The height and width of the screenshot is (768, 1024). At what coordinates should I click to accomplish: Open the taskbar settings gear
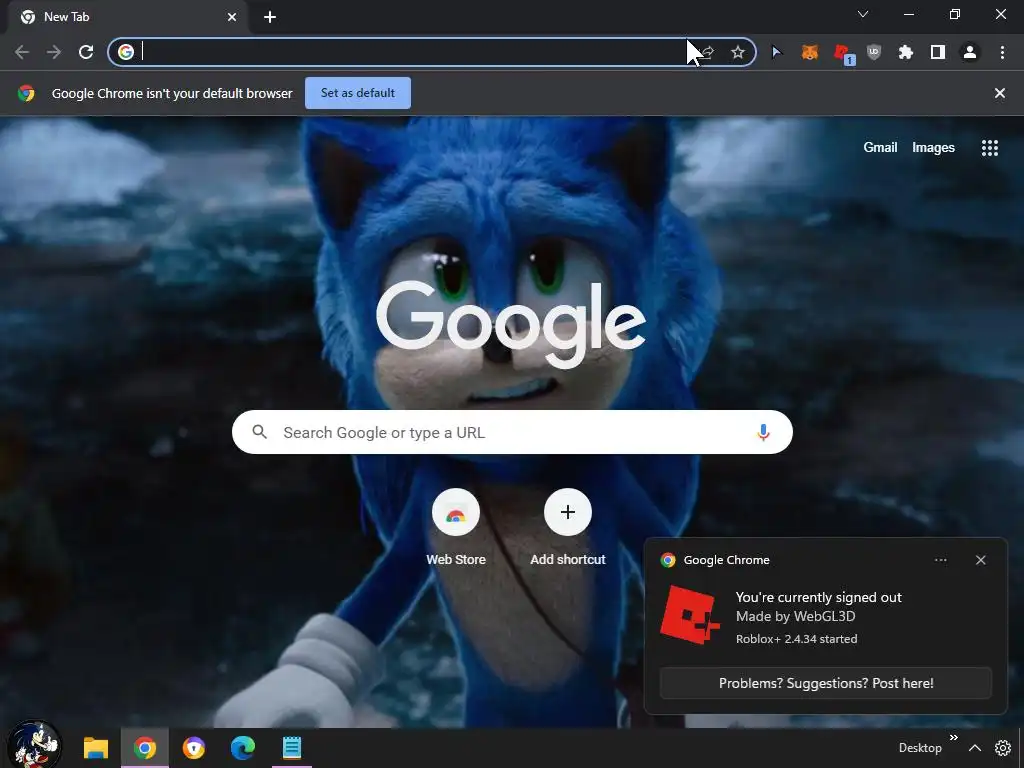click(x=1003, y=748)
